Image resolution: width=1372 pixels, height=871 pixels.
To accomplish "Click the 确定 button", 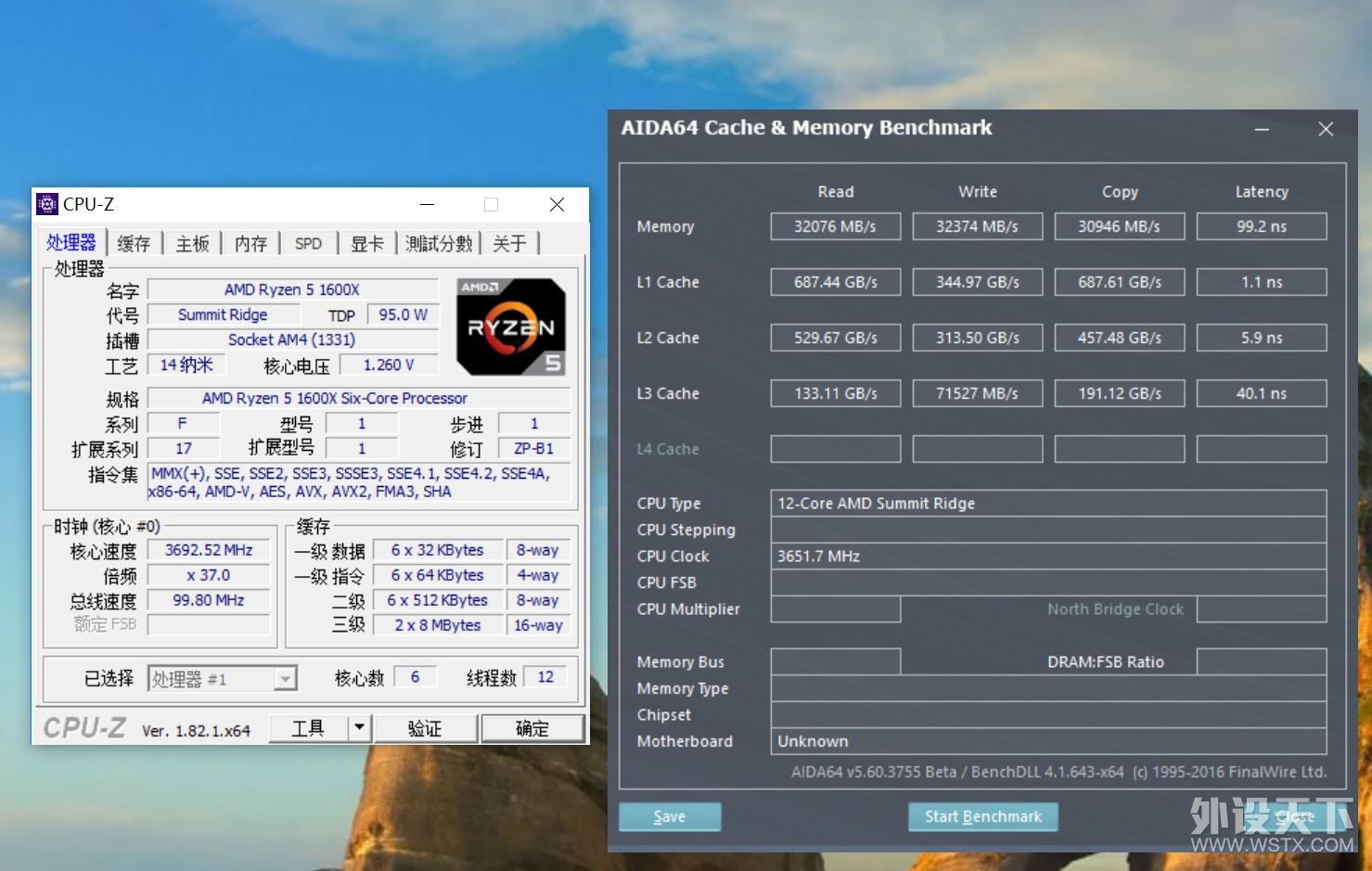I will click(532, 728).
